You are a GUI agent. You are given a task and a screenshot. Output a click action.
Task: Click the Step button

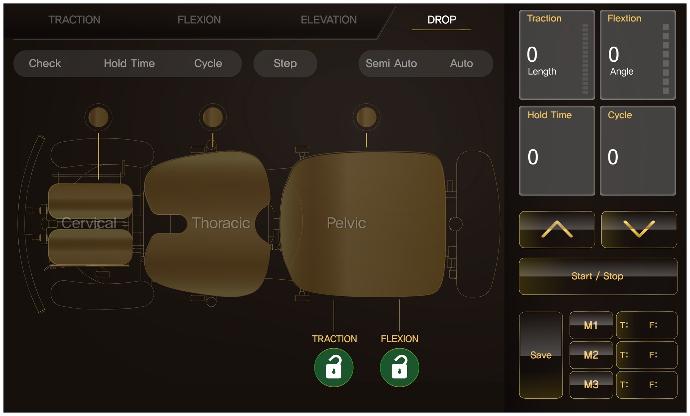click(x=285, y=64)
